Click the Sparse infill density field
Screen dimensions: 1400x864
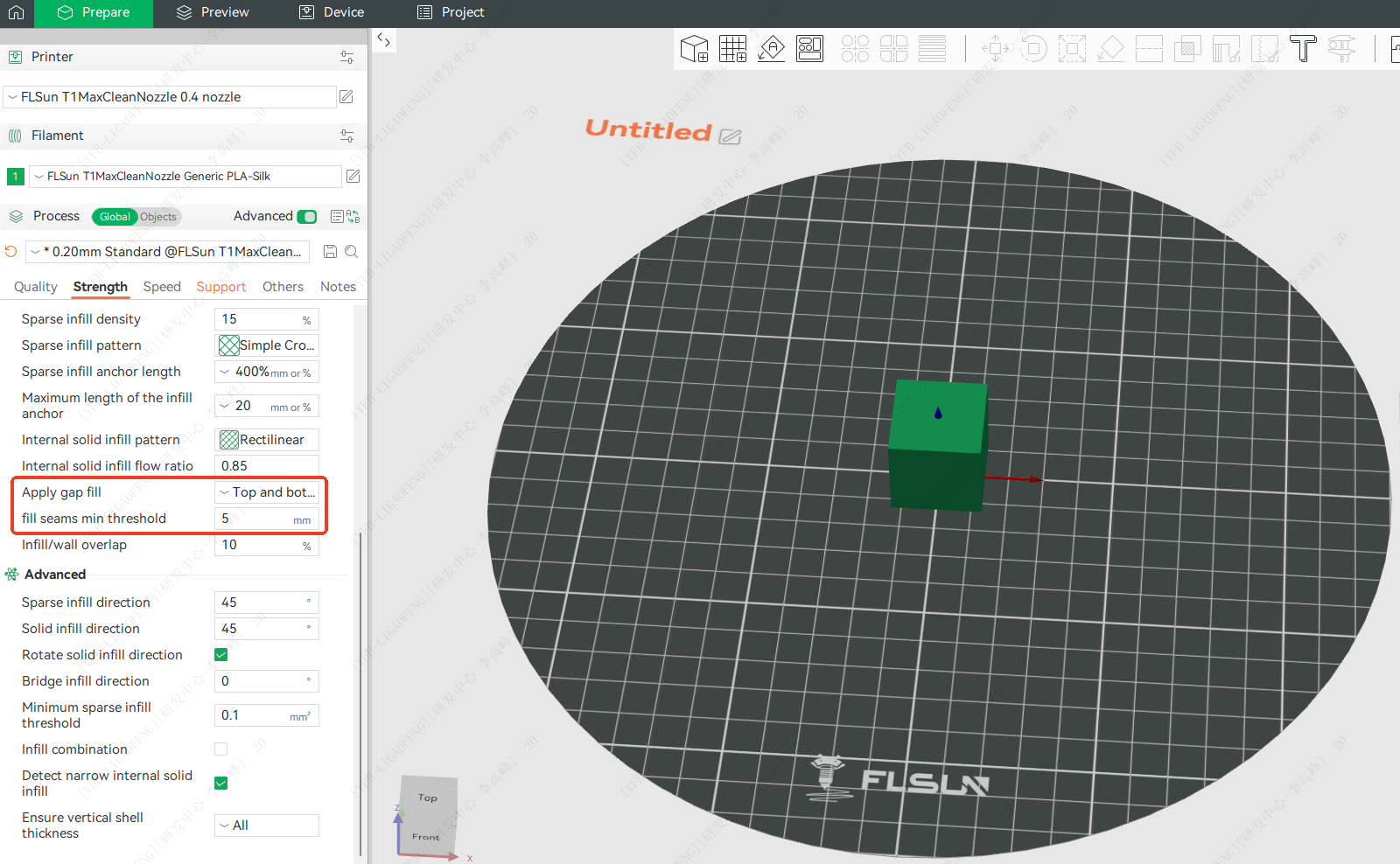(x=267, y=319)
